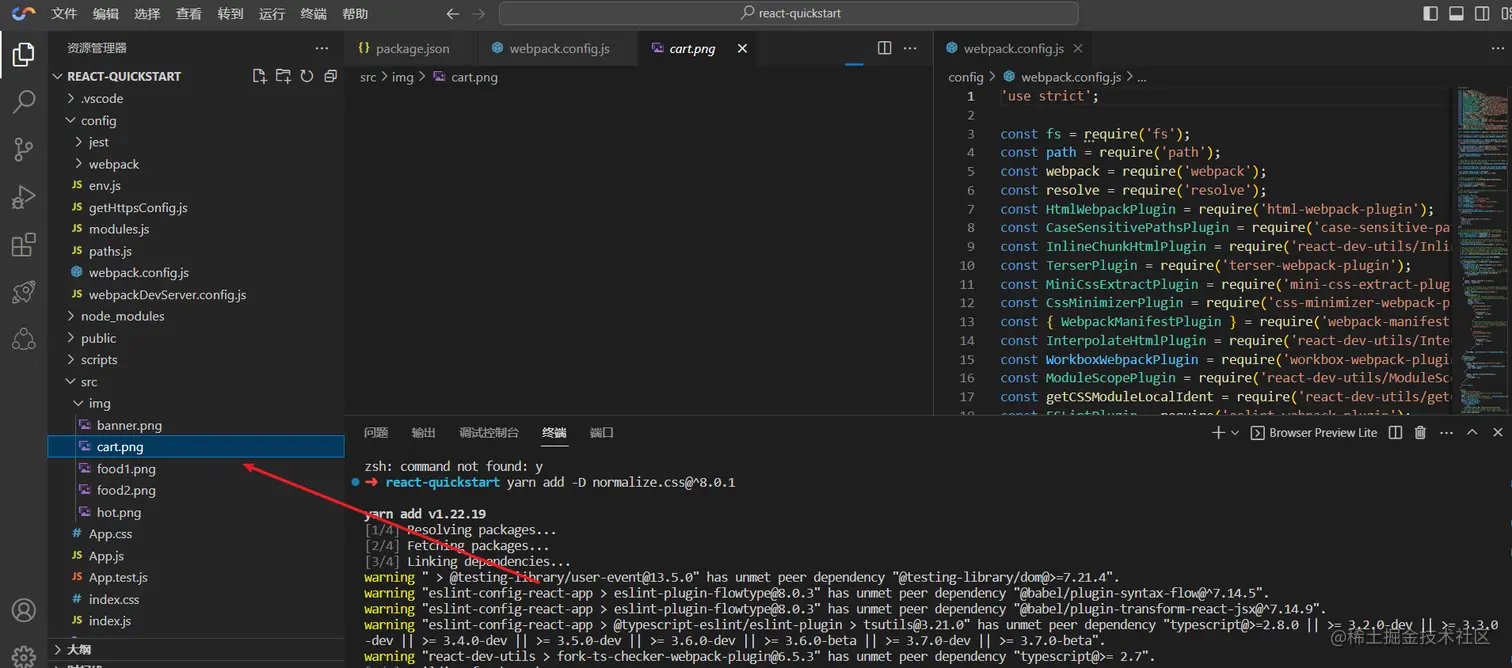This screenshot has width=1512, height=668.
Task: Open the 帮助 menu
Action: pyautogui.click(x=355, y=14)
